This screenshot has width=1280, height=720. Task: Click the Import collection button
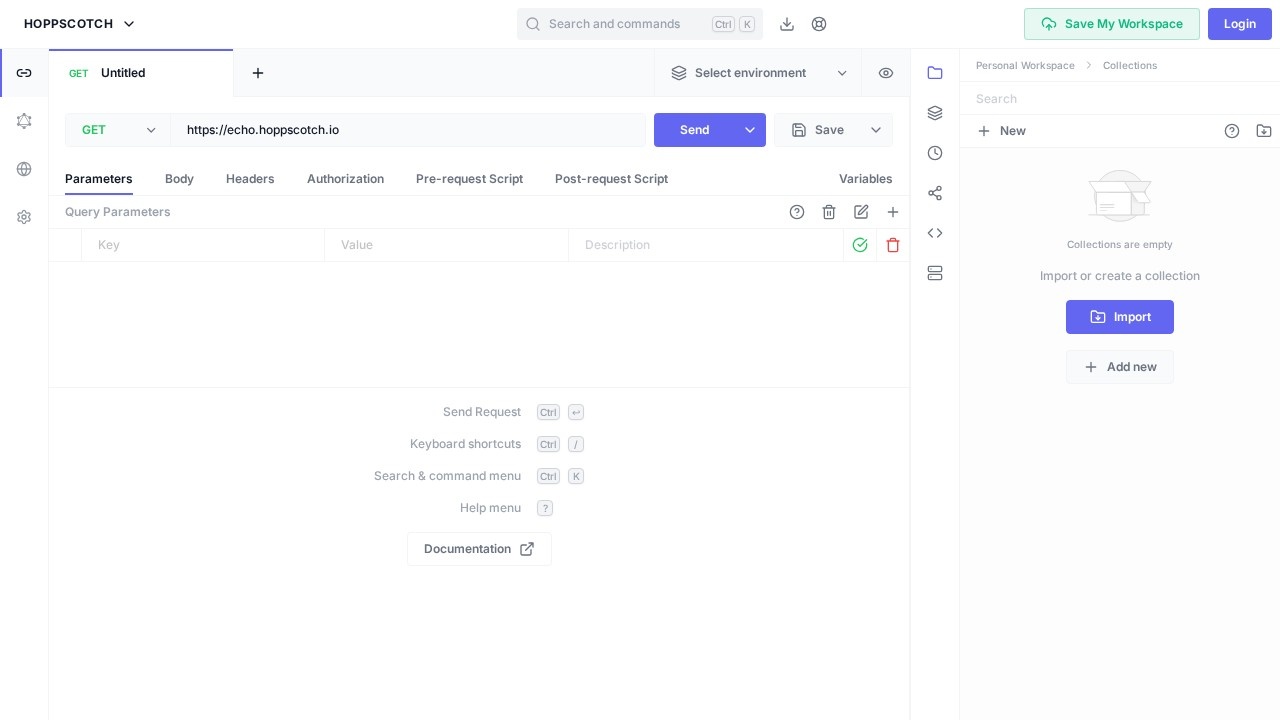(x=1120, y=317)
